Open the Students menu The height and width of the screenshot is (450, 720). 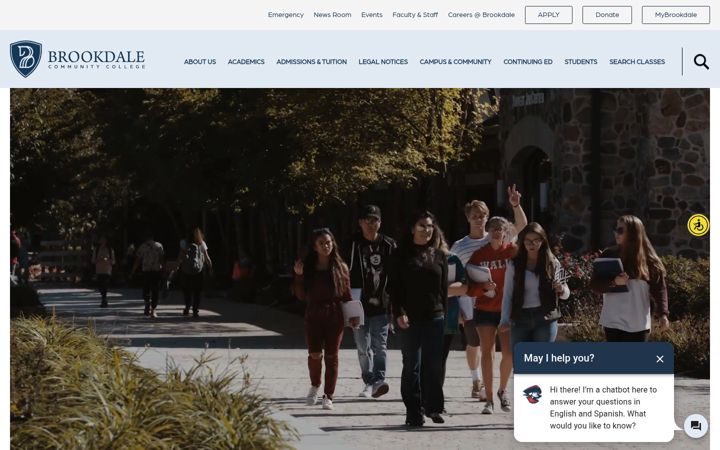[x=580, y=62]
